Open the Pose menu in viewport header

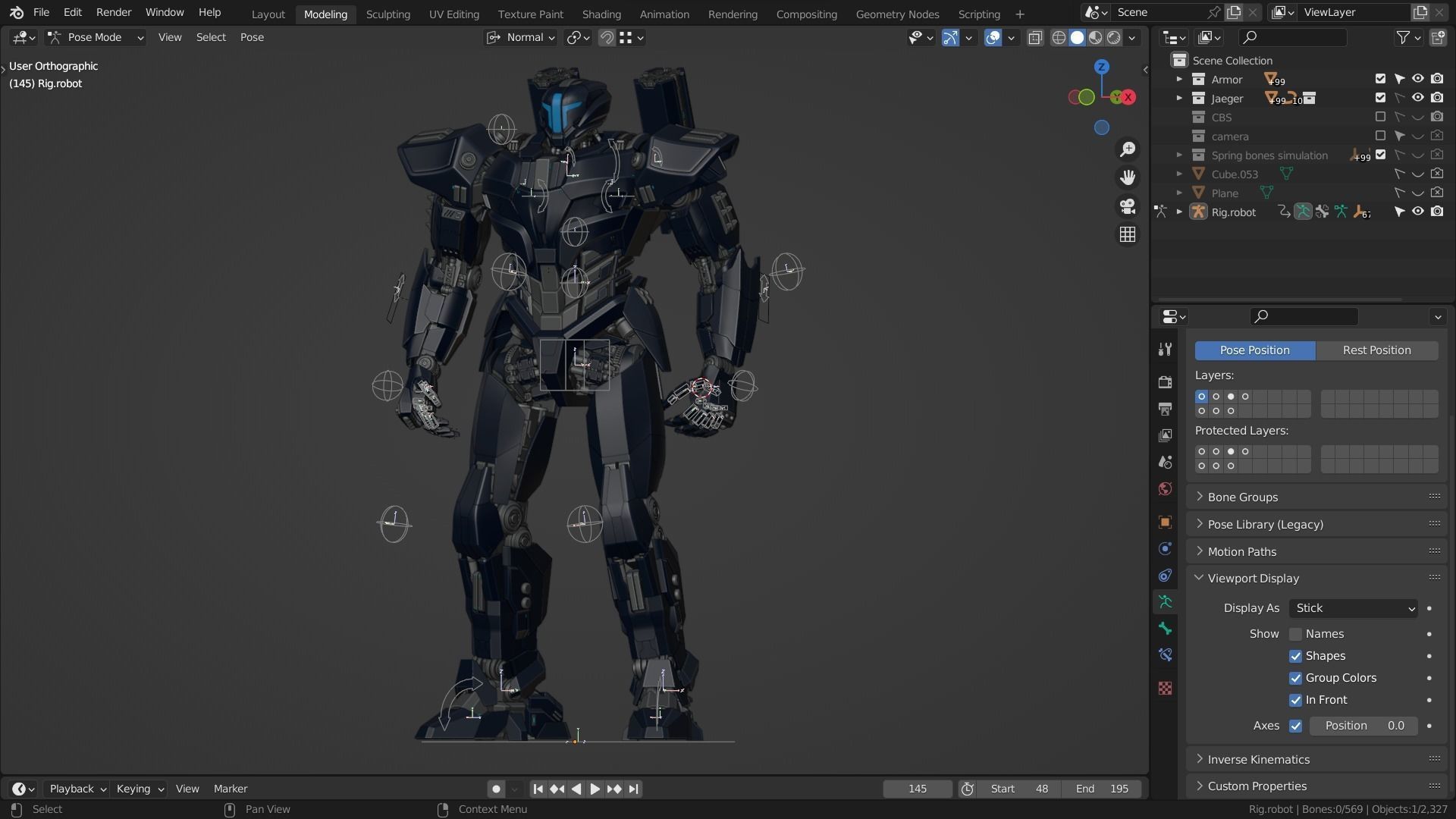[252, 37]
